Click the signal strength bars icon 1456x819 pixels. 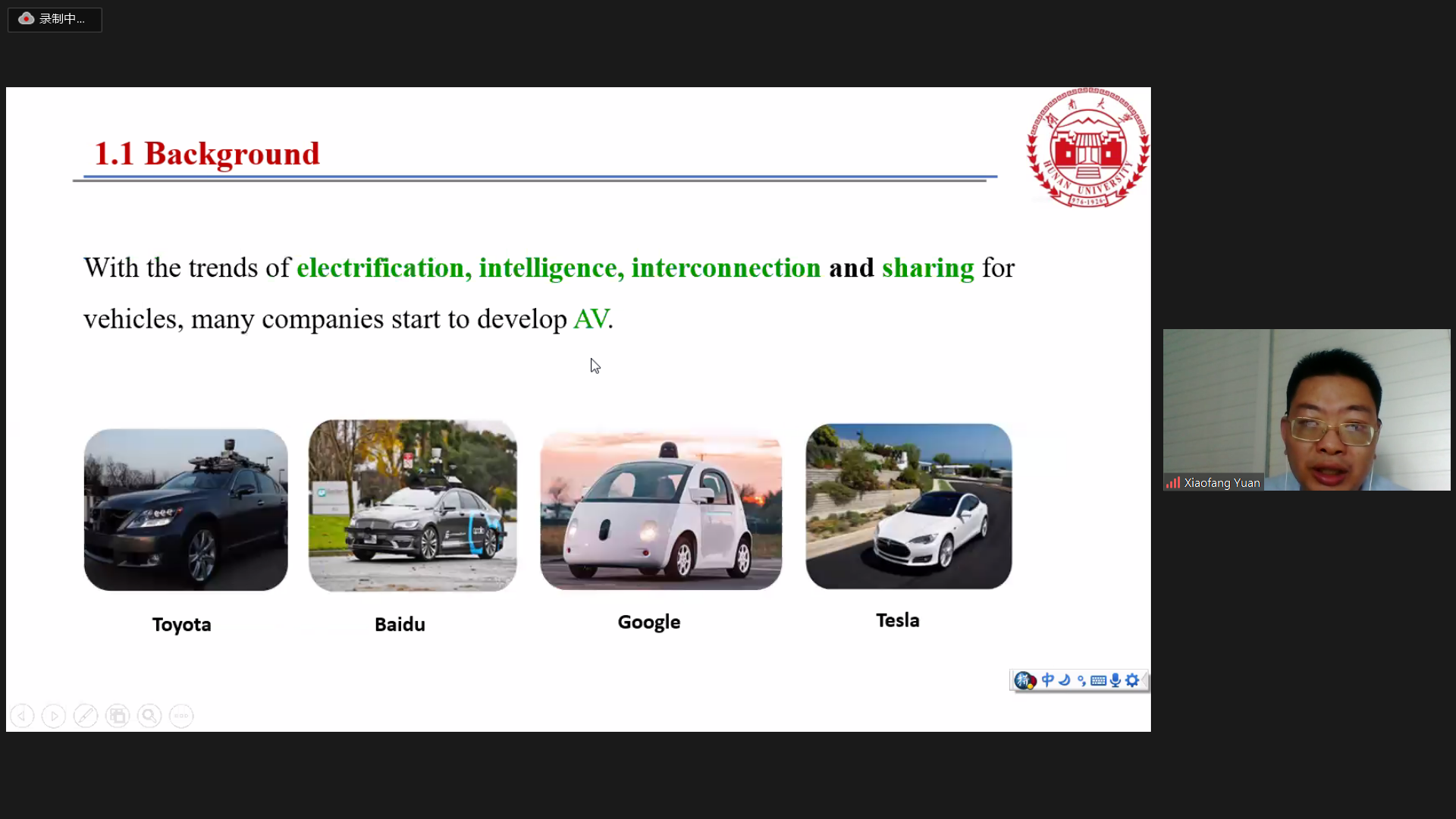coord(1173,483)
